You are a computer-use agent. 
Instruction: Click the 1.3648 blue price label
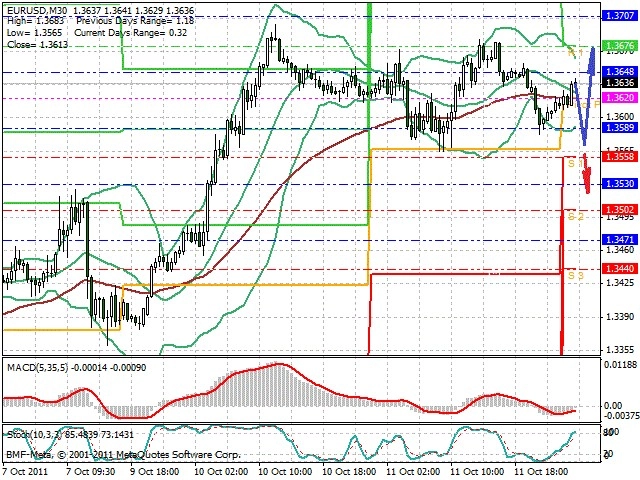pos(620,72)
